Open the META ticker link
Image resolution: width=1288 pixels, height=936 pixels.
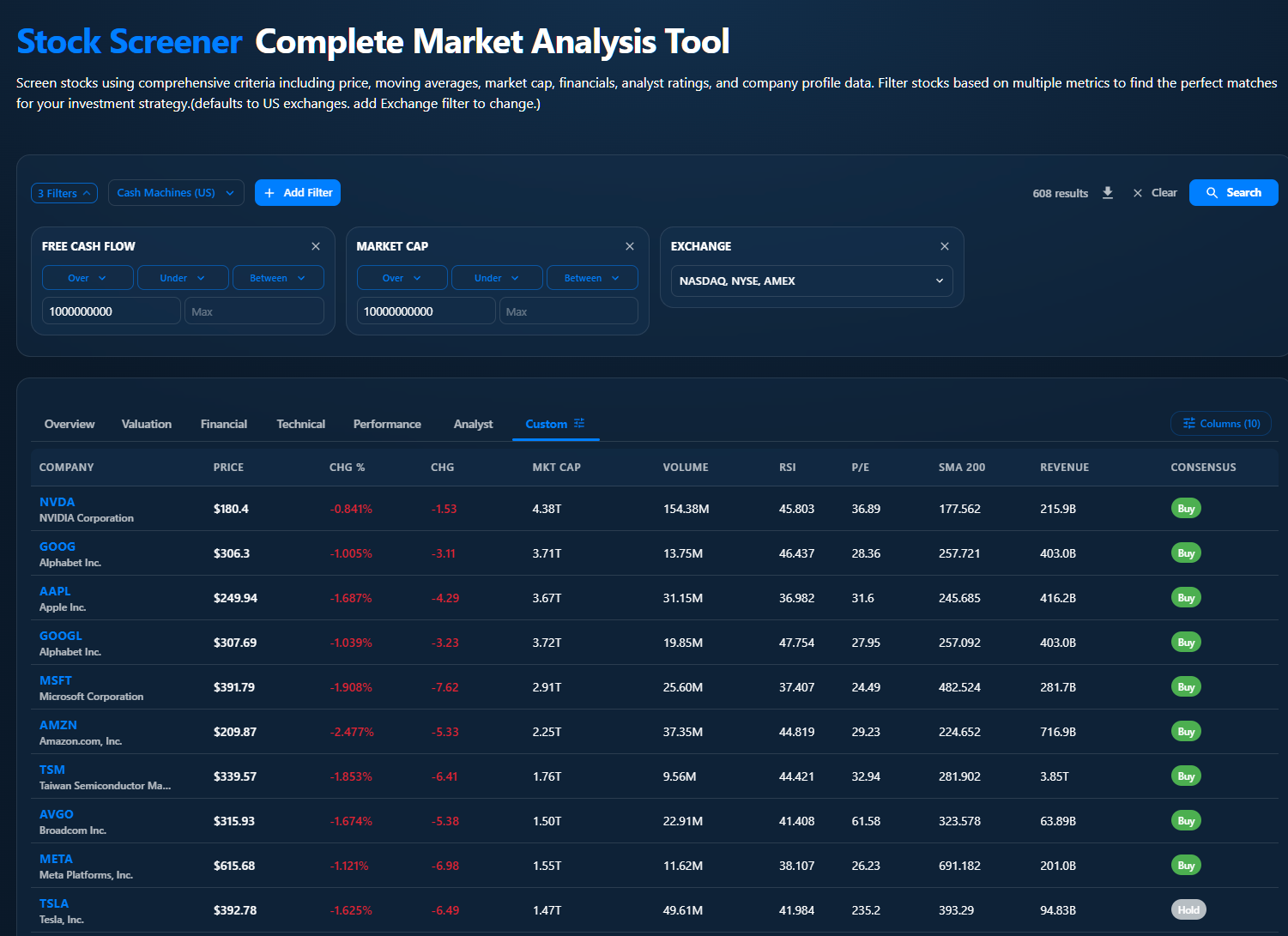57,859
